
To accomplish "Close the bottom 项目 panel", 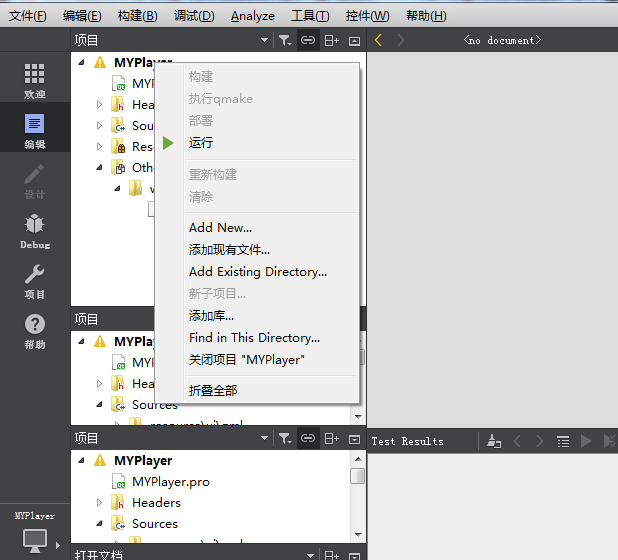I will 354,439.
